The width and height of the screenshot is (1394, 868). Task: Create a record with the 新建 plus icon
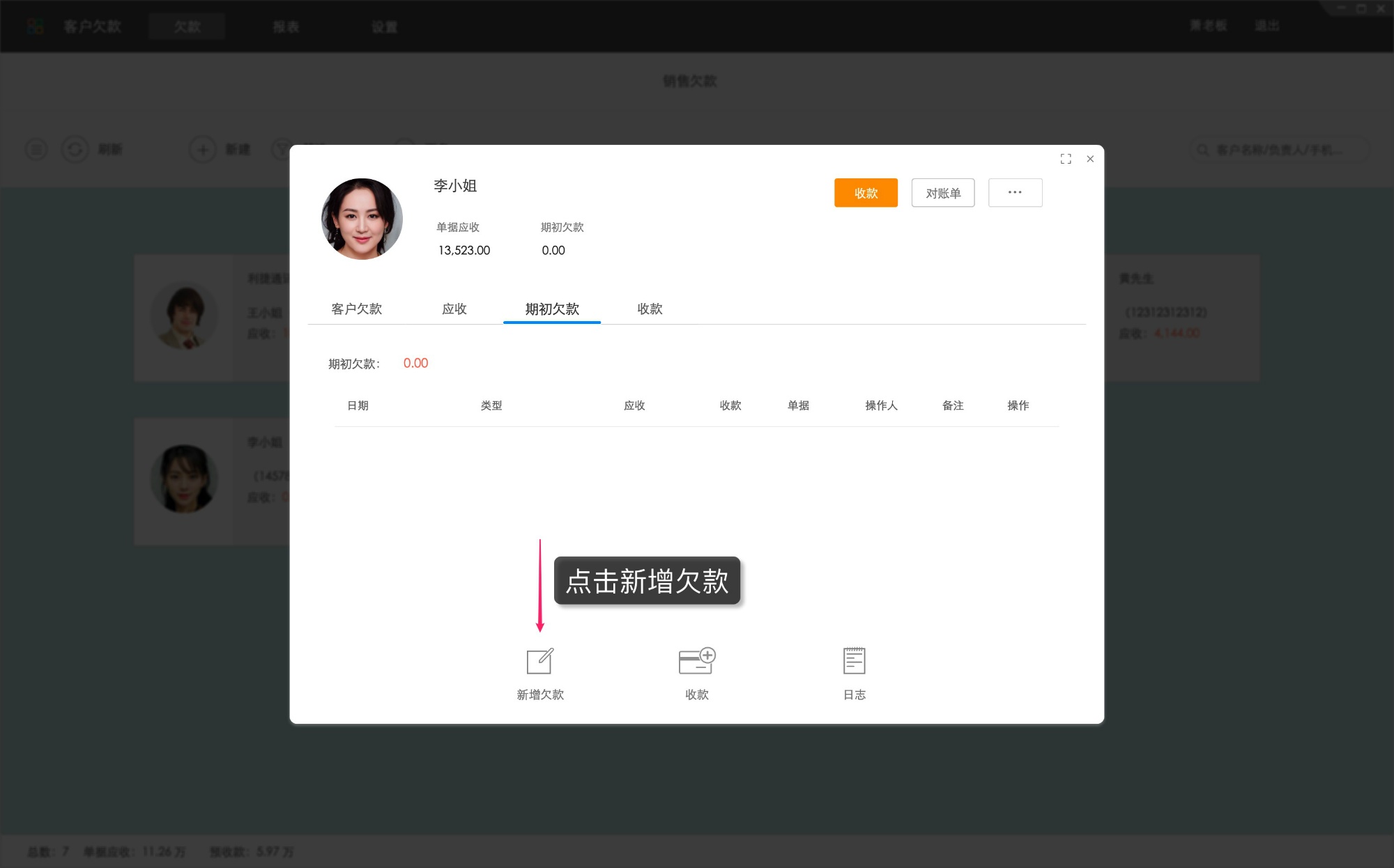(x=203, y=149)
